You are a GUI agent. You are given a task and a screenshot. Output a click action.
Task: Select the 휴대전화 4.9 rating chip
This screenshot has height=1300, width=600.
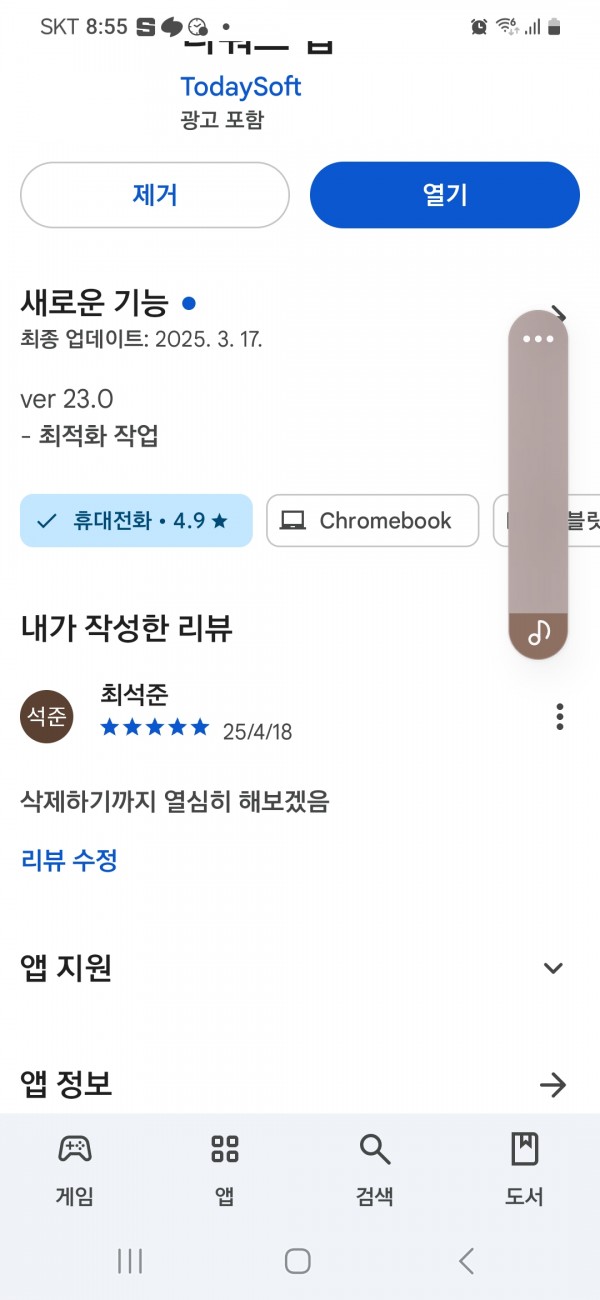click(136, 521)
